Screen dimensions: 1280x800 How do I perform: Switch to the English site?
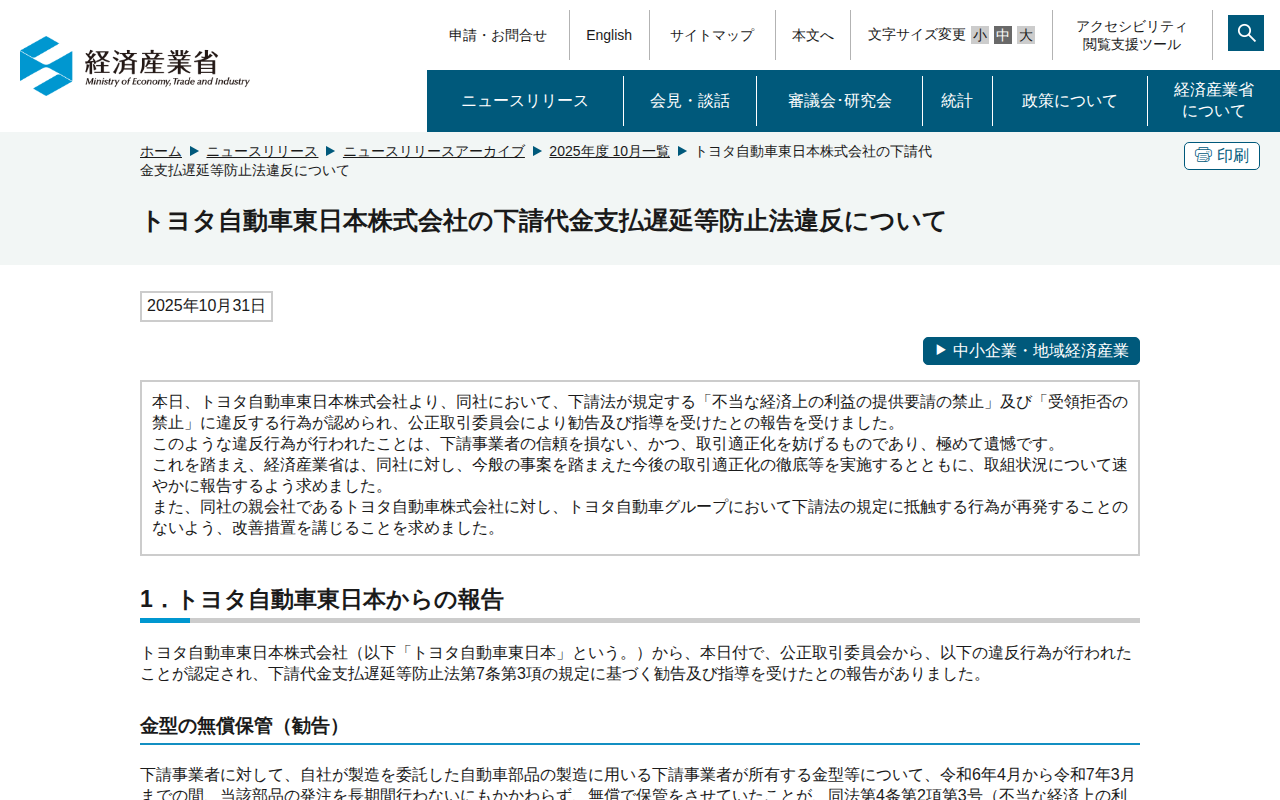[609, 35]
